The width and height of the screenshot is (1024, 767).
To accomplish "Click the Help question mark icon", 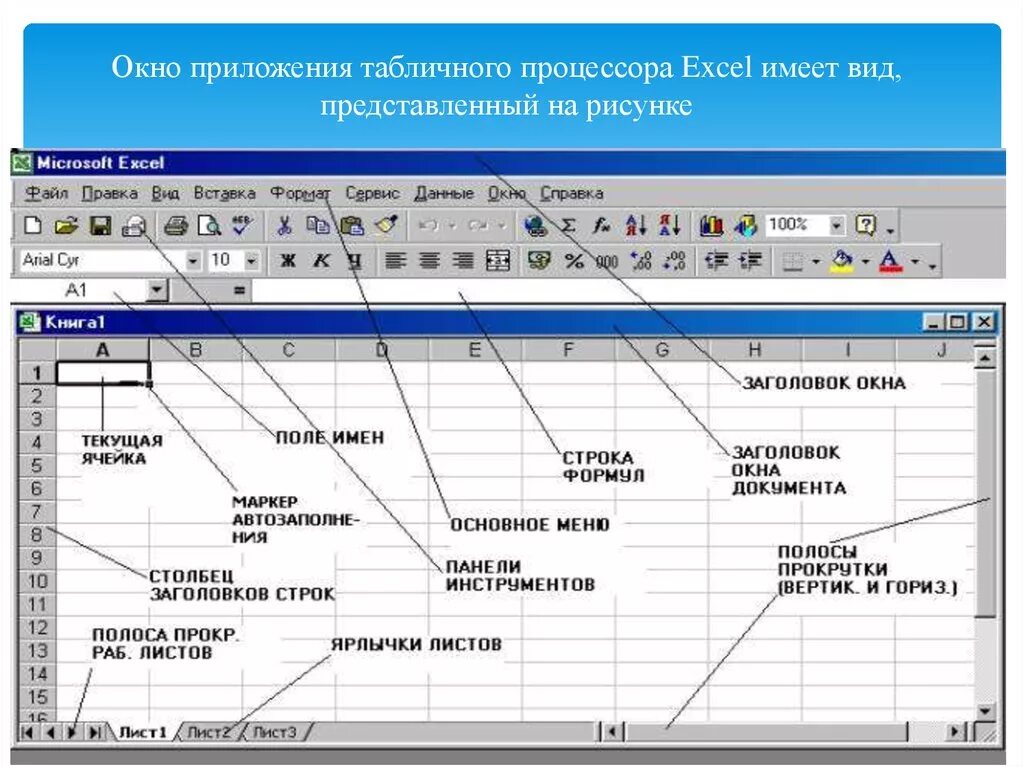I will [865, 225].
